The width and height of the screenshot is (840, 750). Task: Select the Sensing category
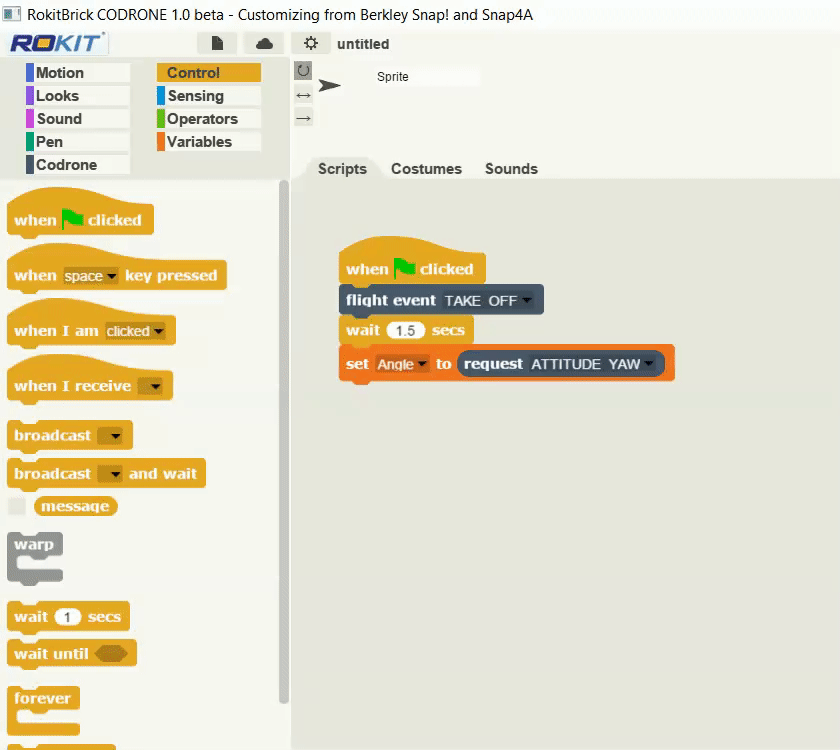[209, 95]
